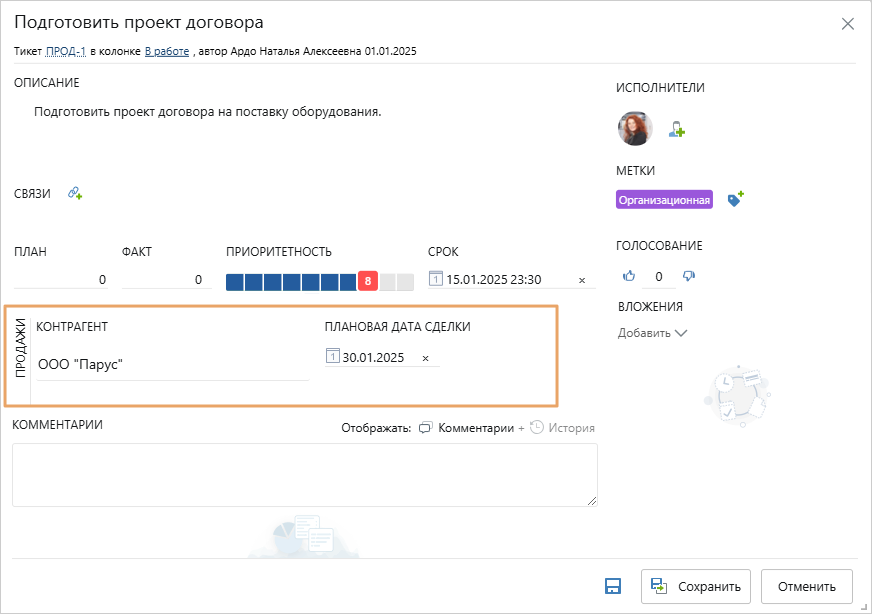Toggle История display filter

point(562,428)
